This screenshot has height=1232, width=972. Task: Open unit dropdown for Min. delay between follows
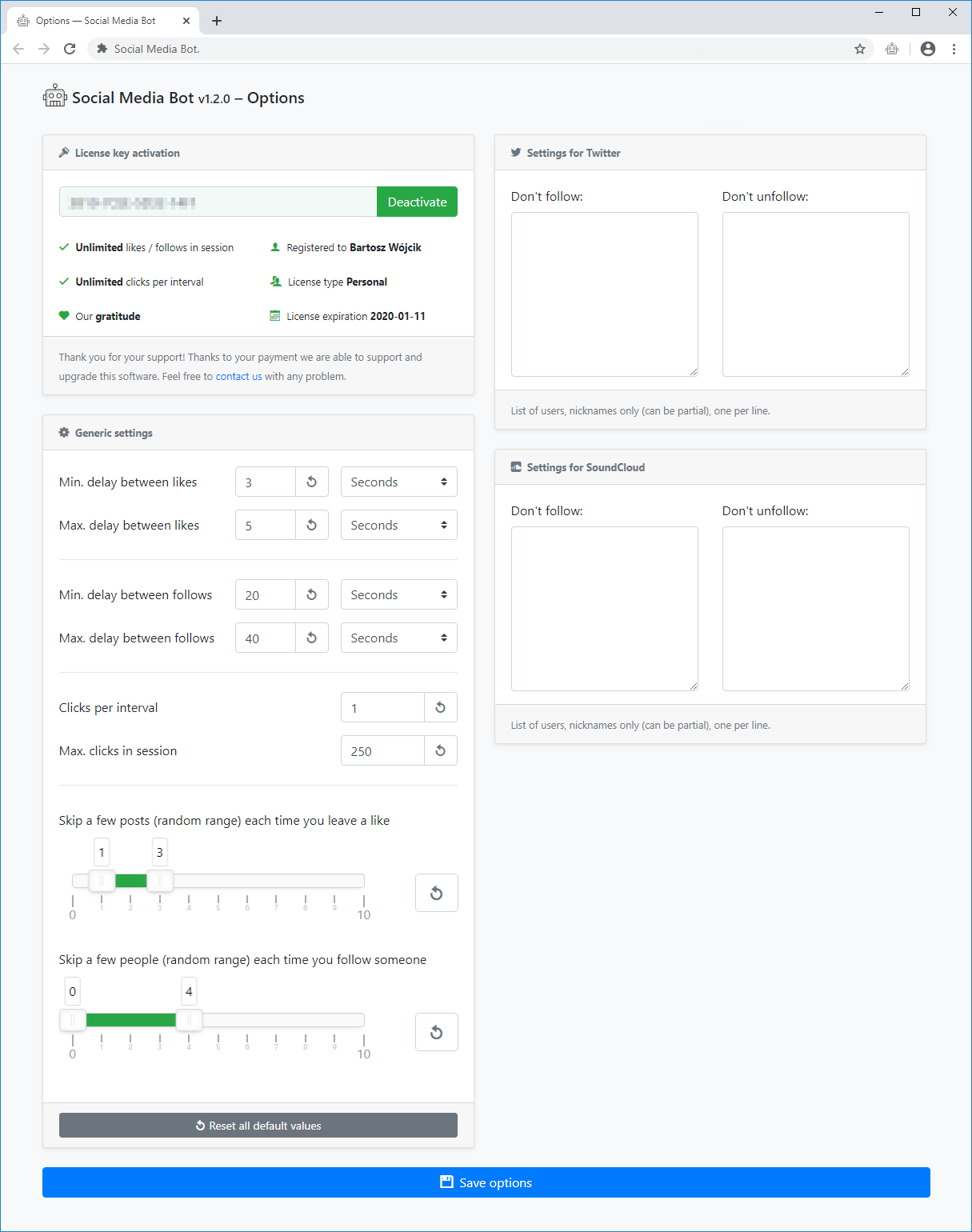coord(399,594)
